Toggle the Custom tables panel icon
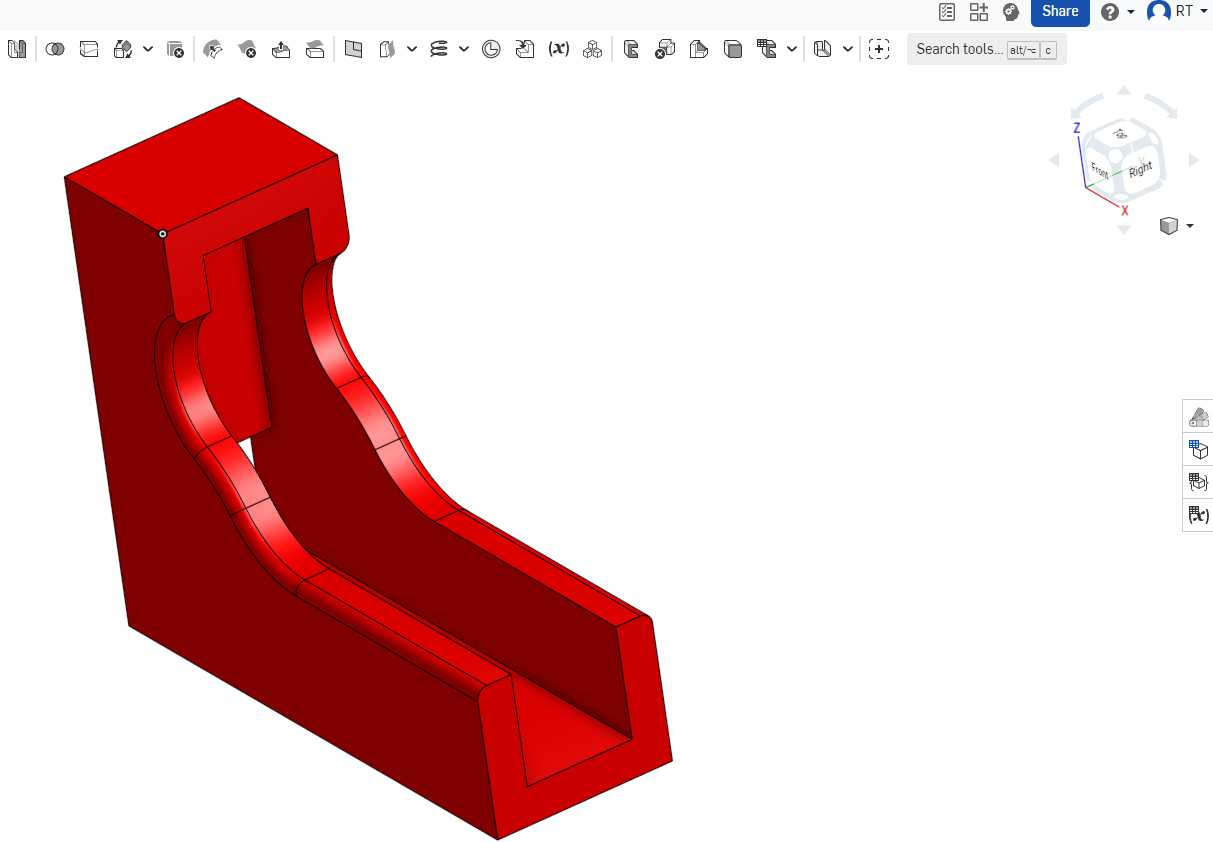 click(1197, 482)
